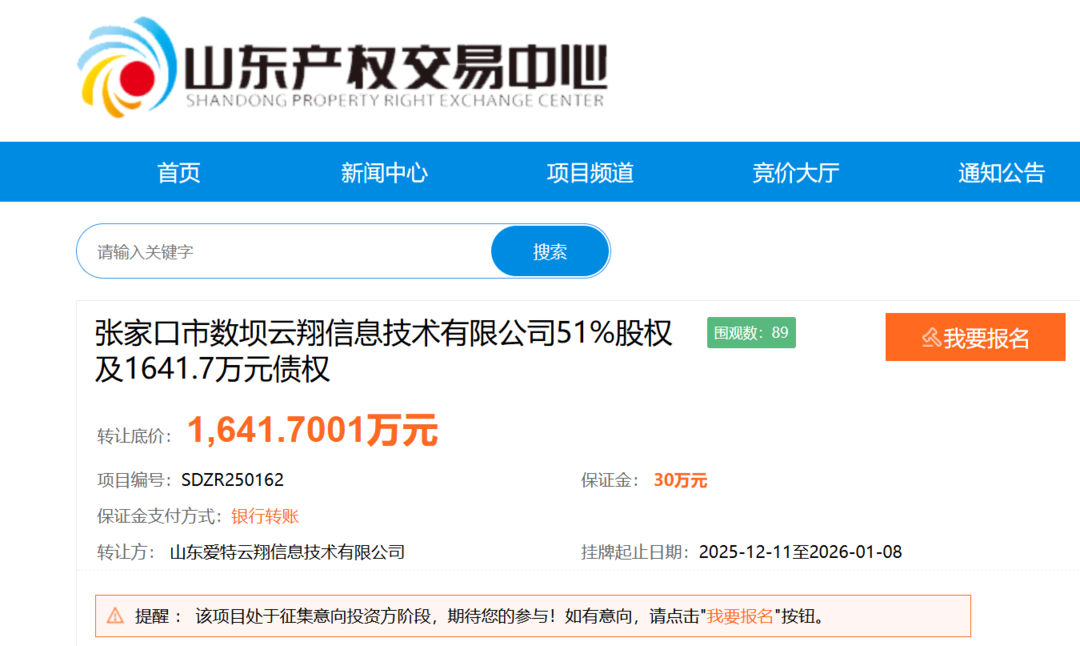1080x646 pixels.
Task: Click the project number SDZR250162
Action: pos(232,480)
